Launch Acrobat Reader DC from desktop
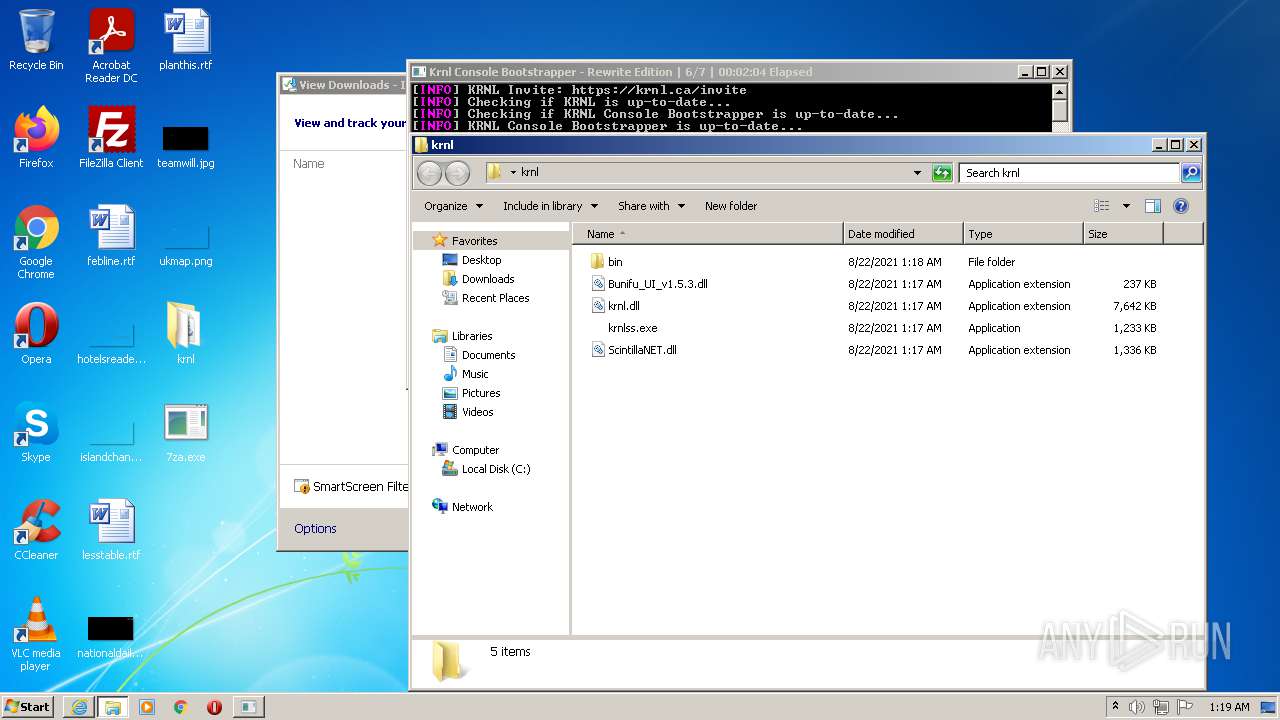Viewport: 1280px width, 720px height. (111, 46)
